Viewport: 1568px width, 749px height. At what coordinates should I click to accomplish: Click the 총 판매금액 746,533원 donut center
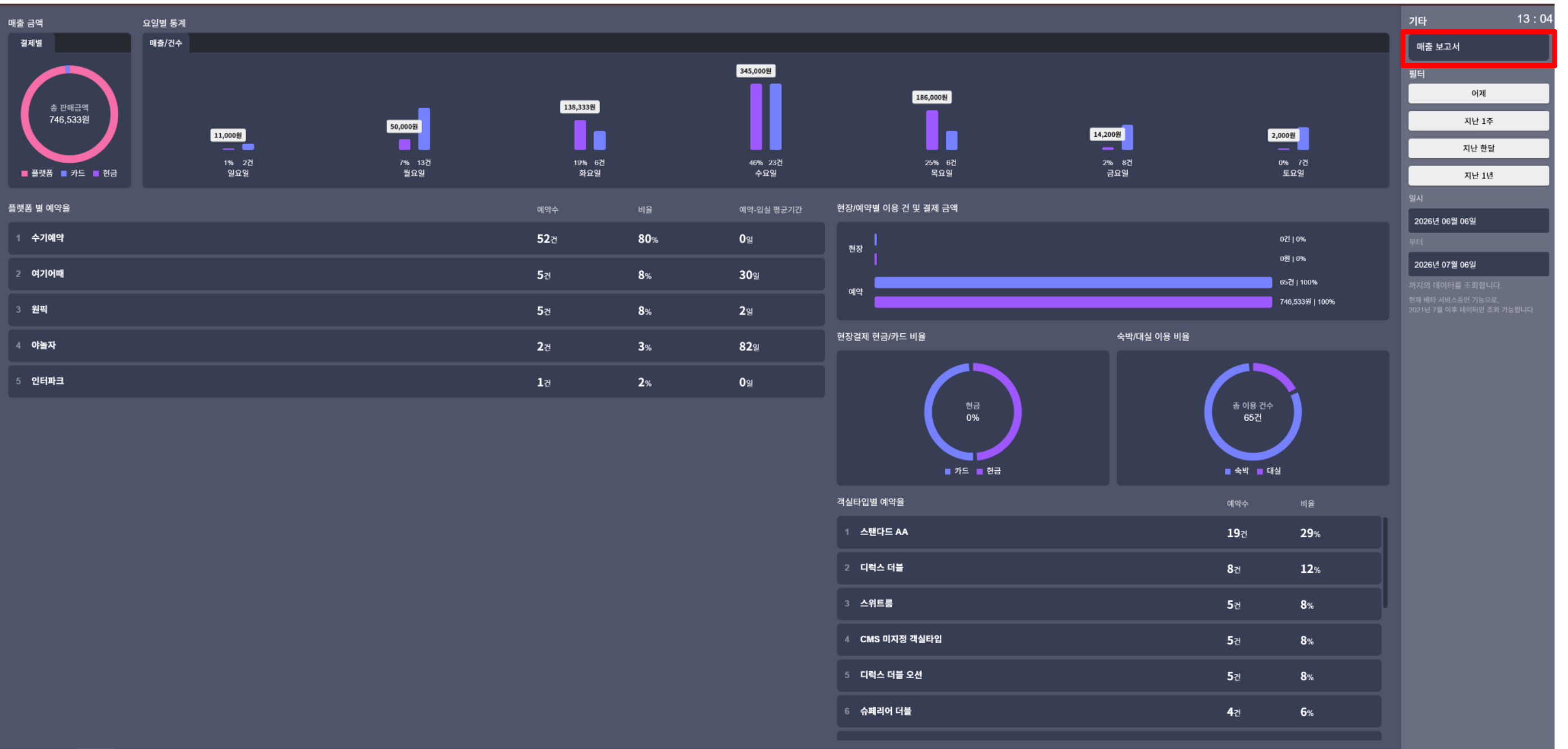69,114
